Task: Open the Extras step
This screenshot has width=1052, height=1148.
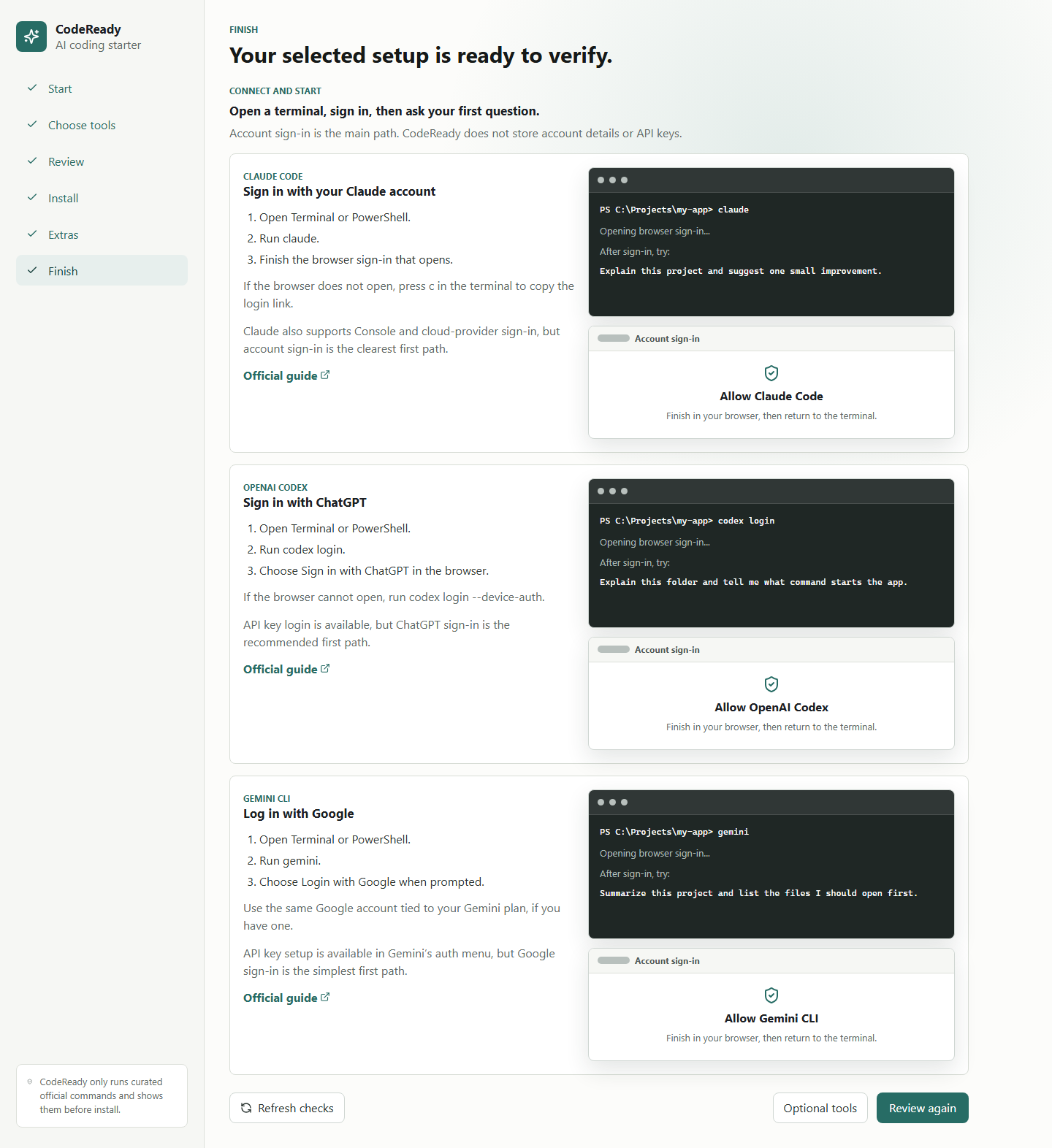Action: click(x=102, y=234)
